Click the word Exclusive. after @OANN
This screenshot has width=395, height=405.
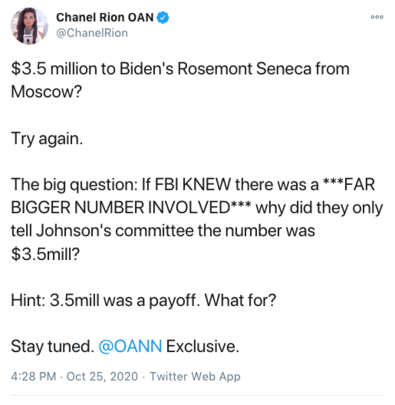pyautogui.click(x=203, y=346)
